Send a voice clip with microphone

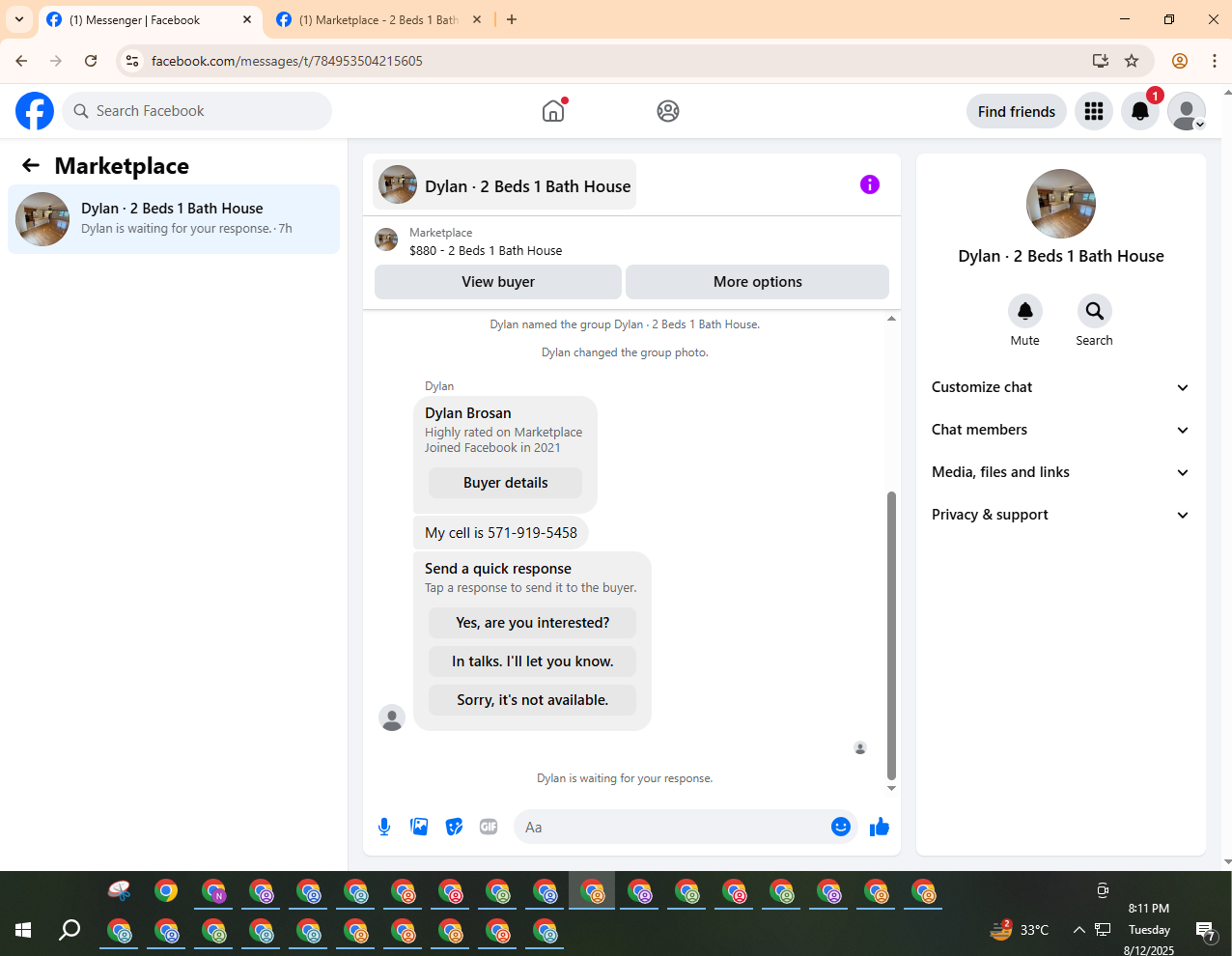384,827
